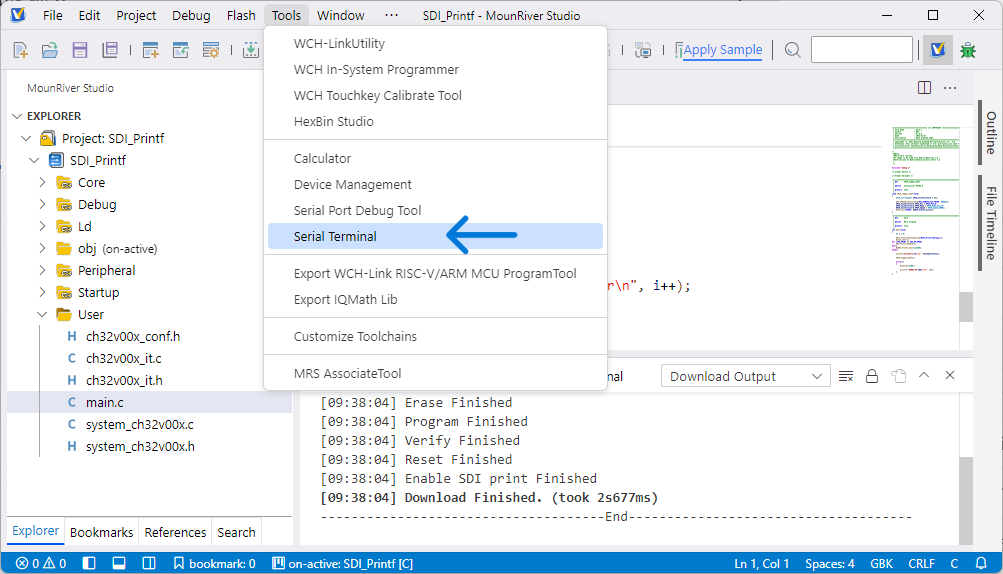Viewport: 1003px width, 574px height.
Task: Open the notifications bell in status bar
Action: pyautogui.click(x=979, y=563)
